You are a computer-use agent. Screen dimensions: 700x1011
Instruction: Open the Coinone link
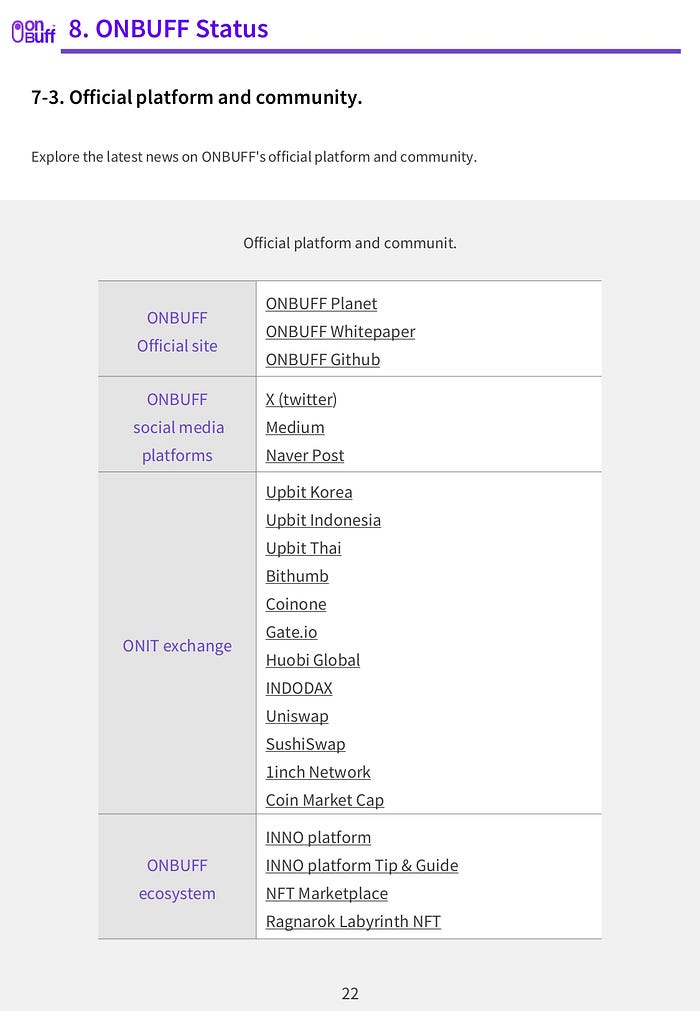(x=296, y=604)
